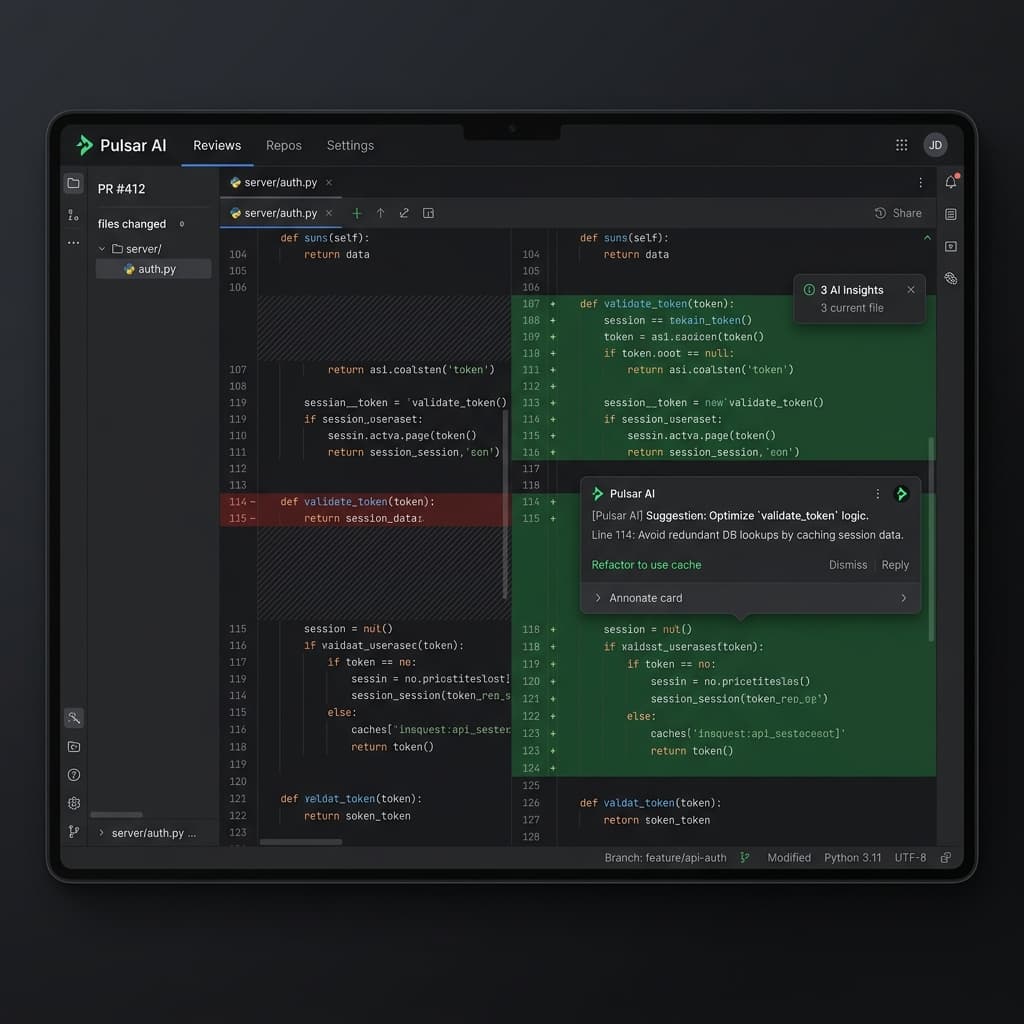Click the Pulsar AI logo icon
This screenshot has height=1024, width=1024.
[84, 145]
